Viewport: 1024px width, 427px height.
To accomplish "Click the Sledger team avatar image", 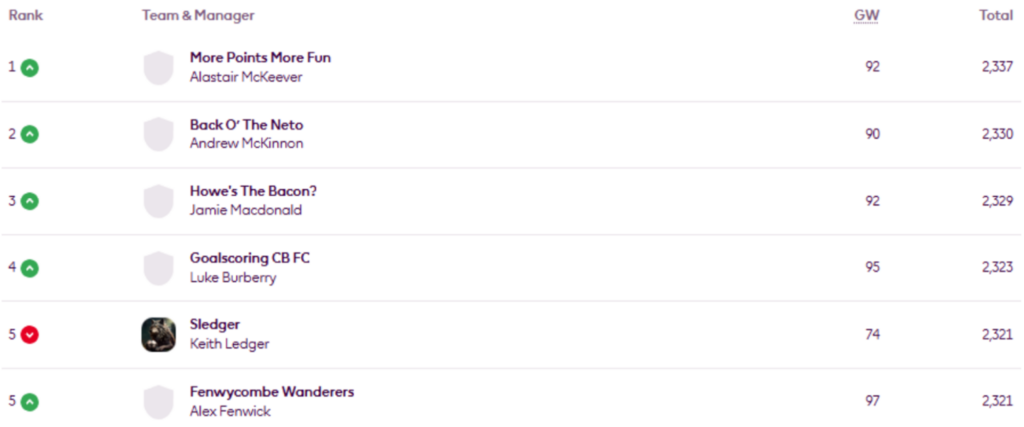I will click(159, 335).
